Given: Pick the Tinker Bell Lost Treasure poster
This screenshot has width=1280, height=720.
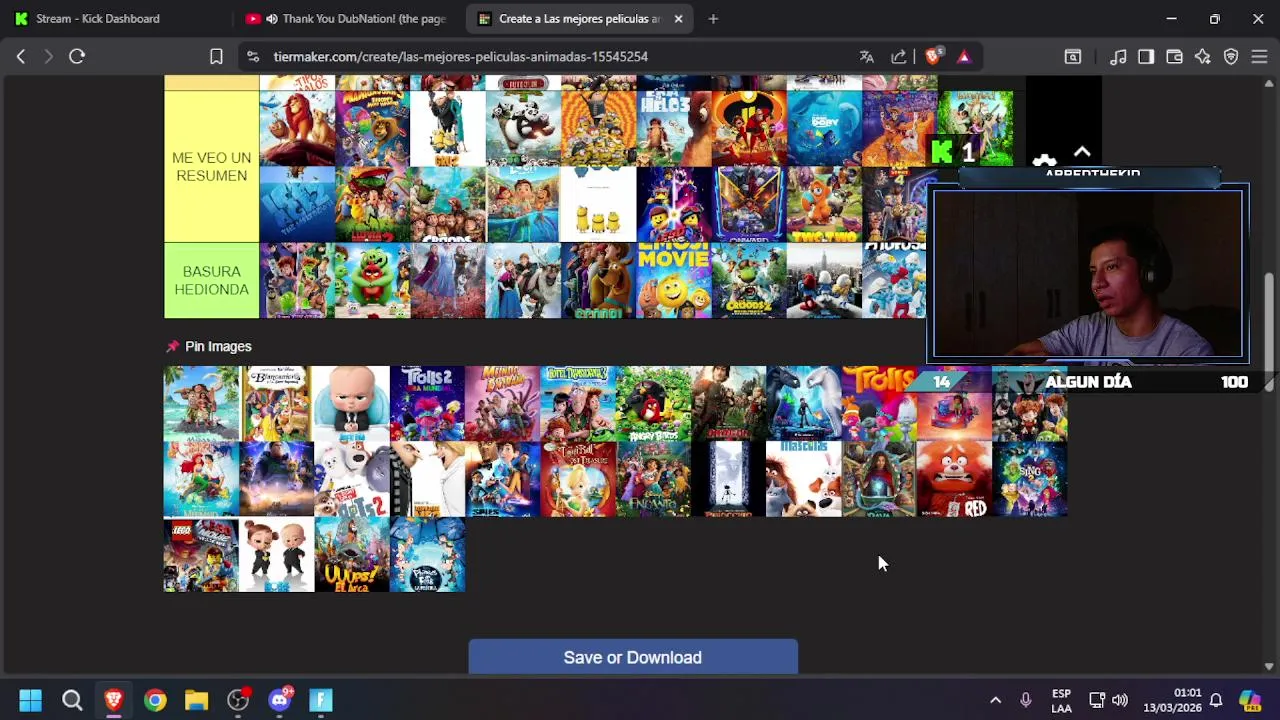Looking at the screenshot, I should (578, 479).
